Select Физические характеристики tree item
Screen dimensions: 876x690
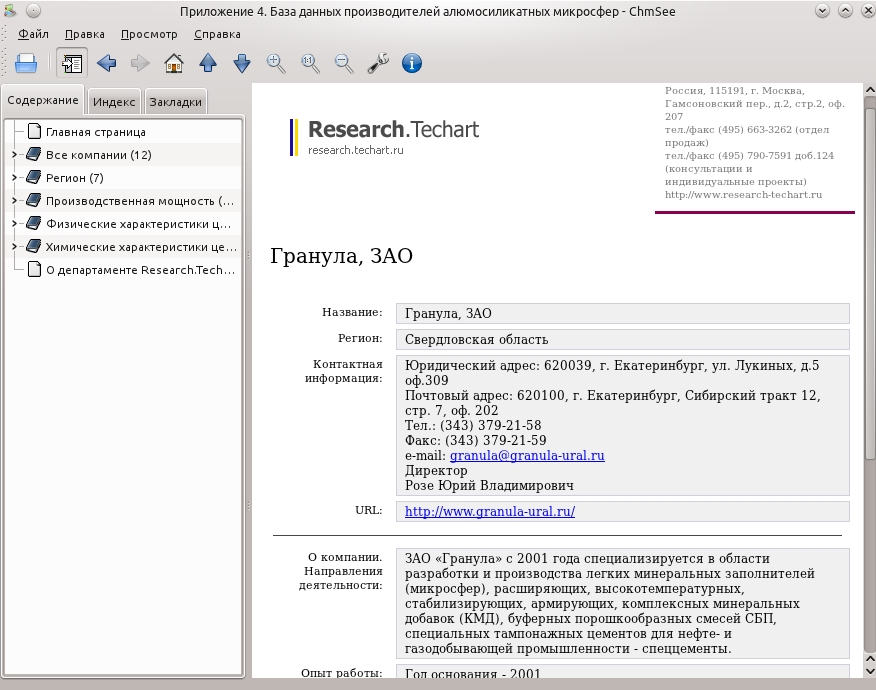pyautogui.click(x=139, y=223)
